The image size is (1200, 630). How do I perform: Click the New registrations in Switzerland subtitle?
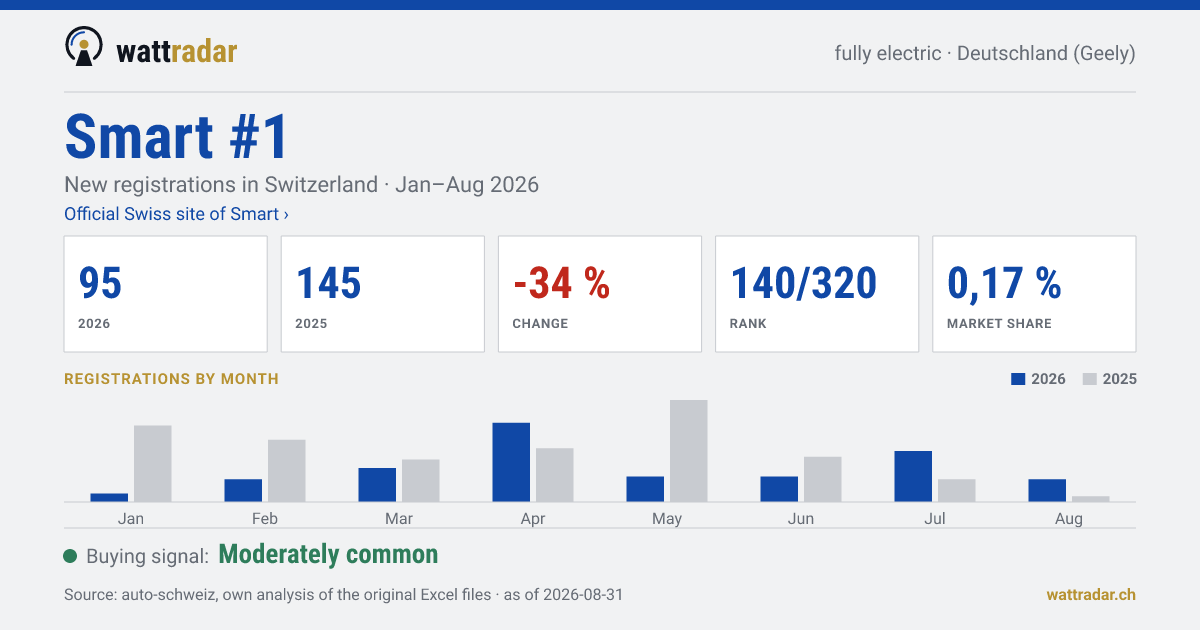[301, 185]
